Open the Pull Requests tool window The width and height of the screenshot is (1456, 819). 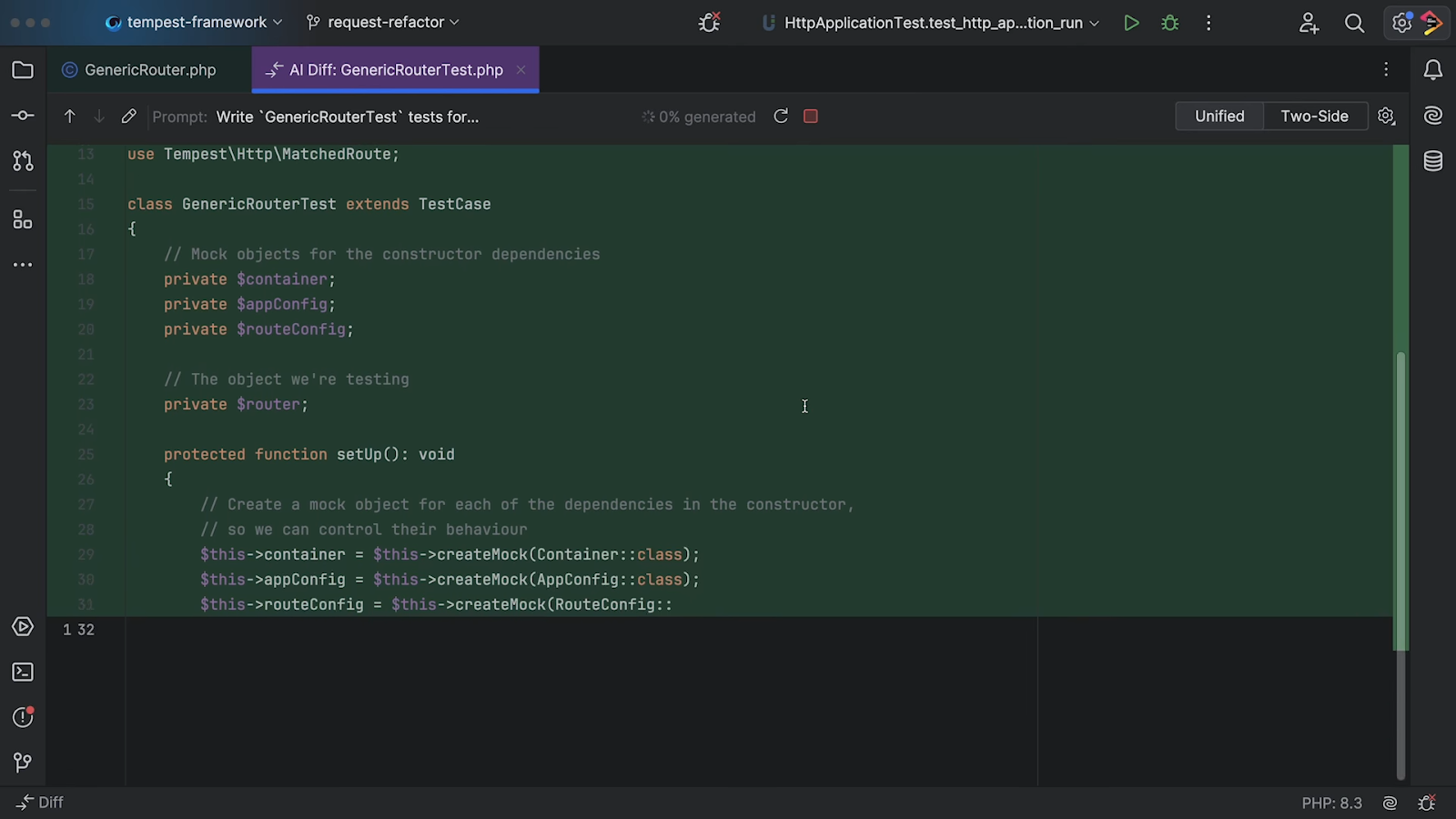tap(23, 161)
